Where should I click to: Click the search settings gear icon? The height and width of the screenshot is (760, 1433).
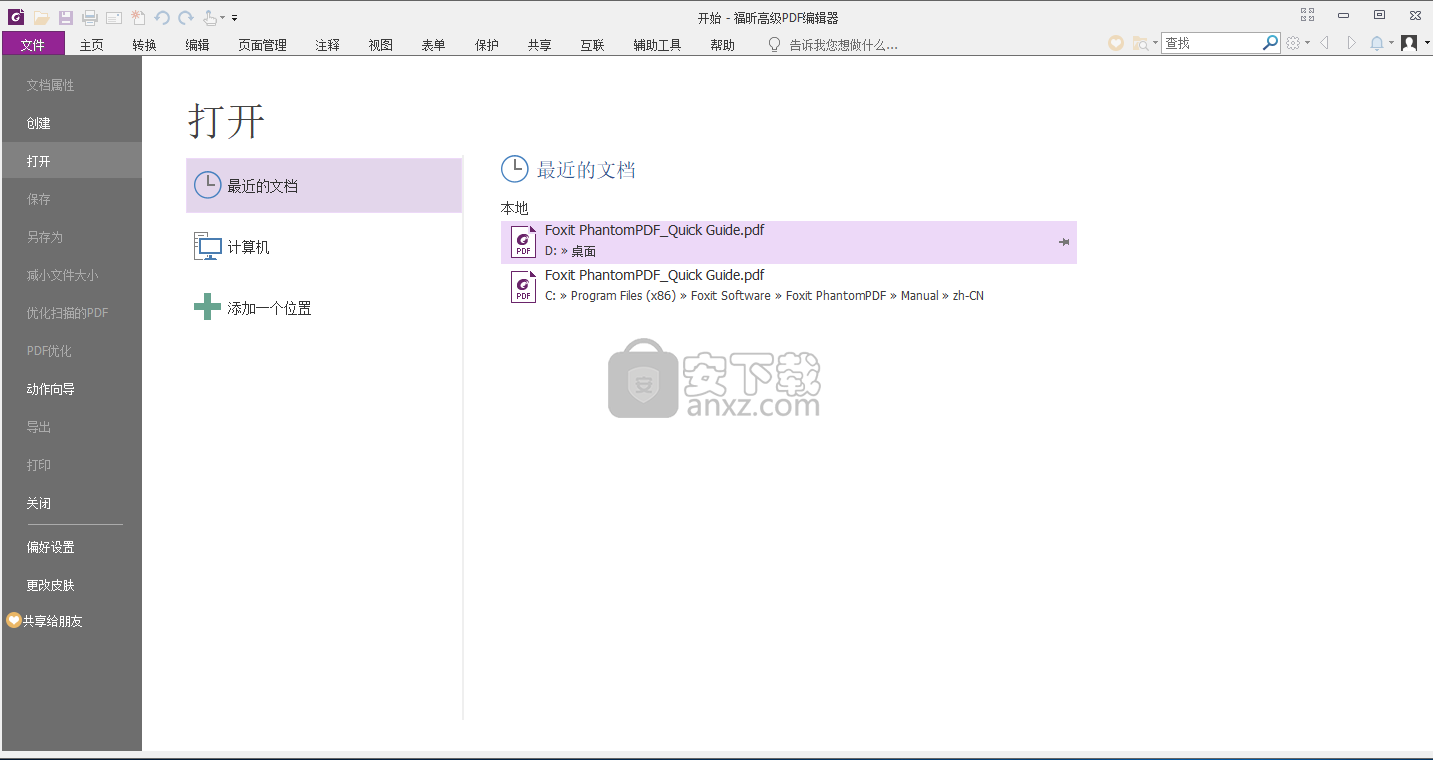(1293, 43)
